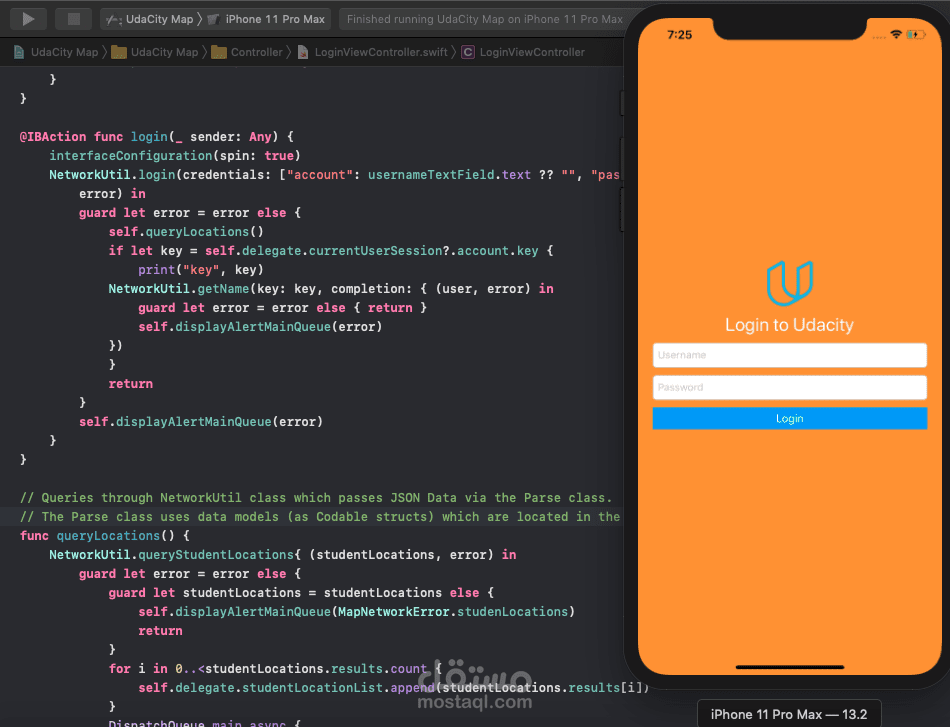Click the 'NetworkUtil.queryStudentLocations' call
Viewport: 950px width, 727px height.
[171, 555]
